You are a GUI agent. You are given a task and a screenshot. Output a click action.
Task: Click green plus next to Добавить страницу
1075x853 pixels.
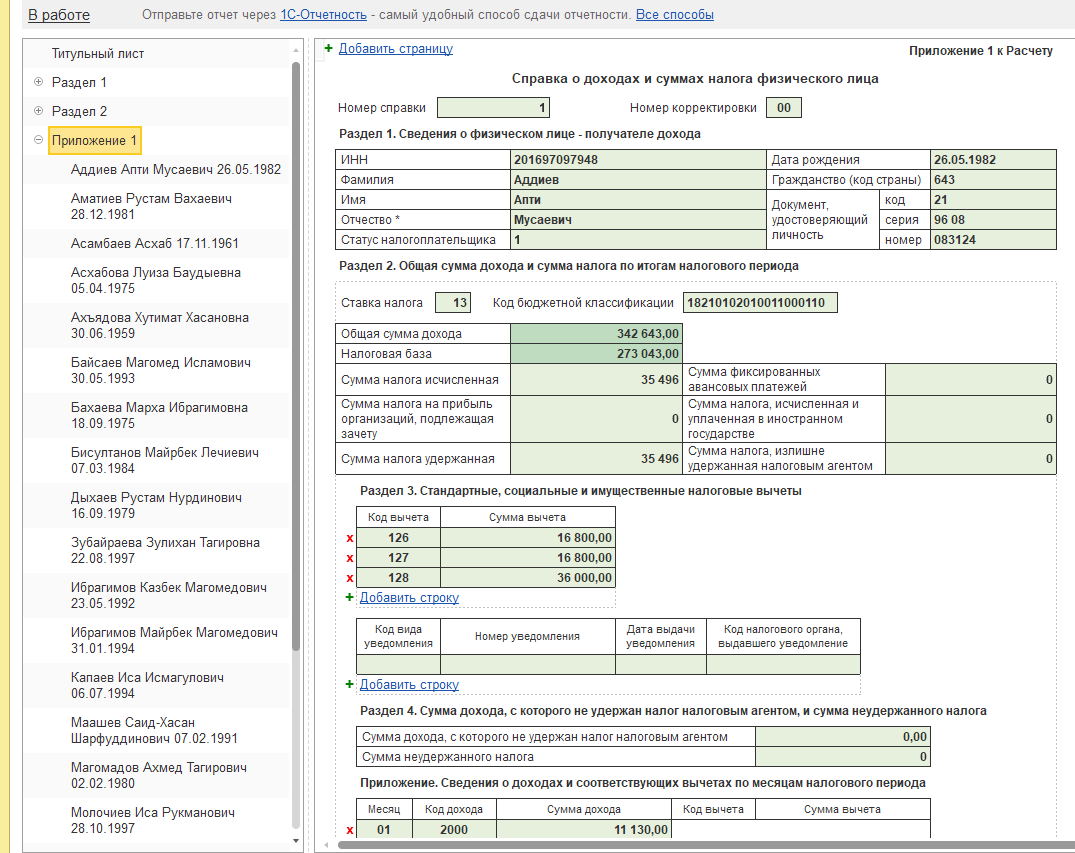pos(328,48)
